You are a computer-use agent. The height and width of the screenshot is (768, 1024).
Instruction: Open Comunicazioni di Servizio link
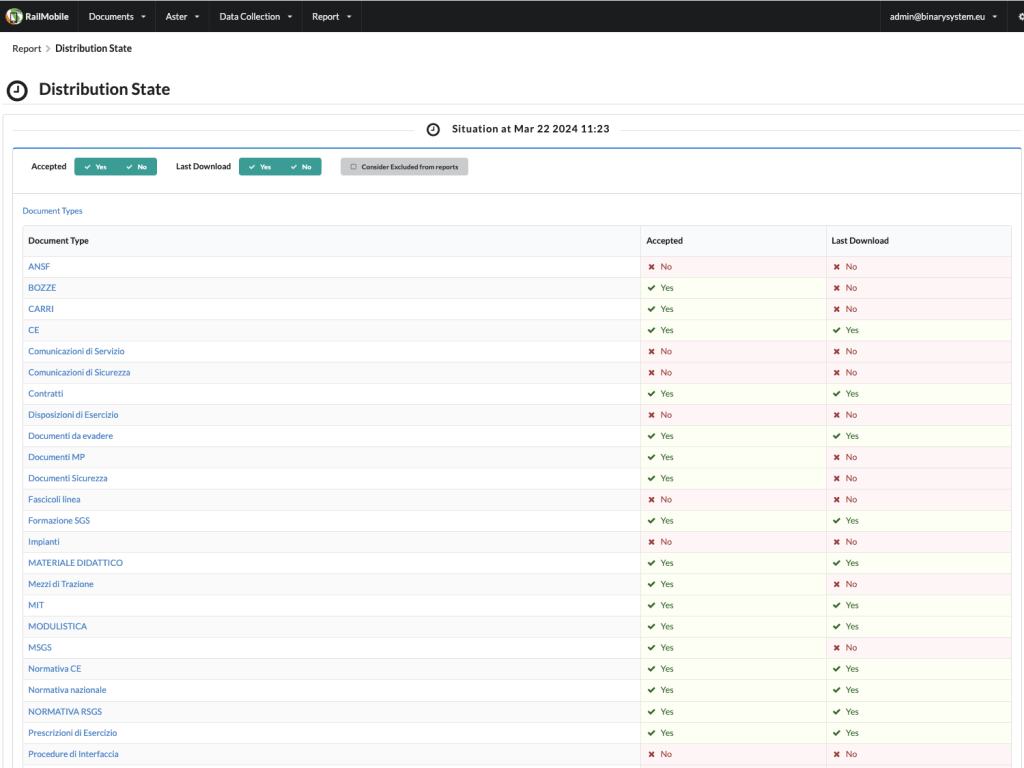[76, 351]
